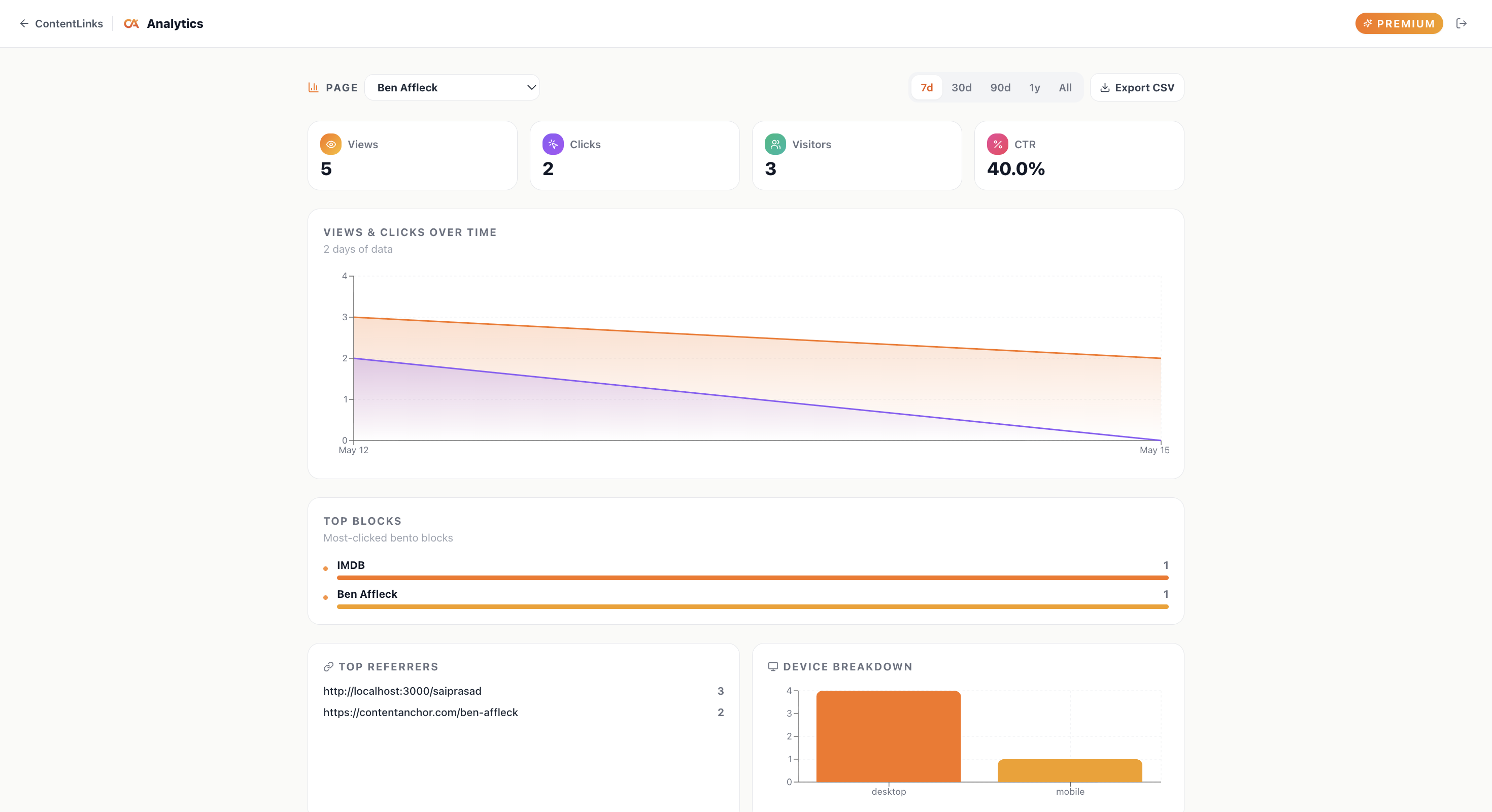Click the monitor icon beside Device Breakdown
1492x812 pixels.
pyautogui.click(x=773, y=667)
